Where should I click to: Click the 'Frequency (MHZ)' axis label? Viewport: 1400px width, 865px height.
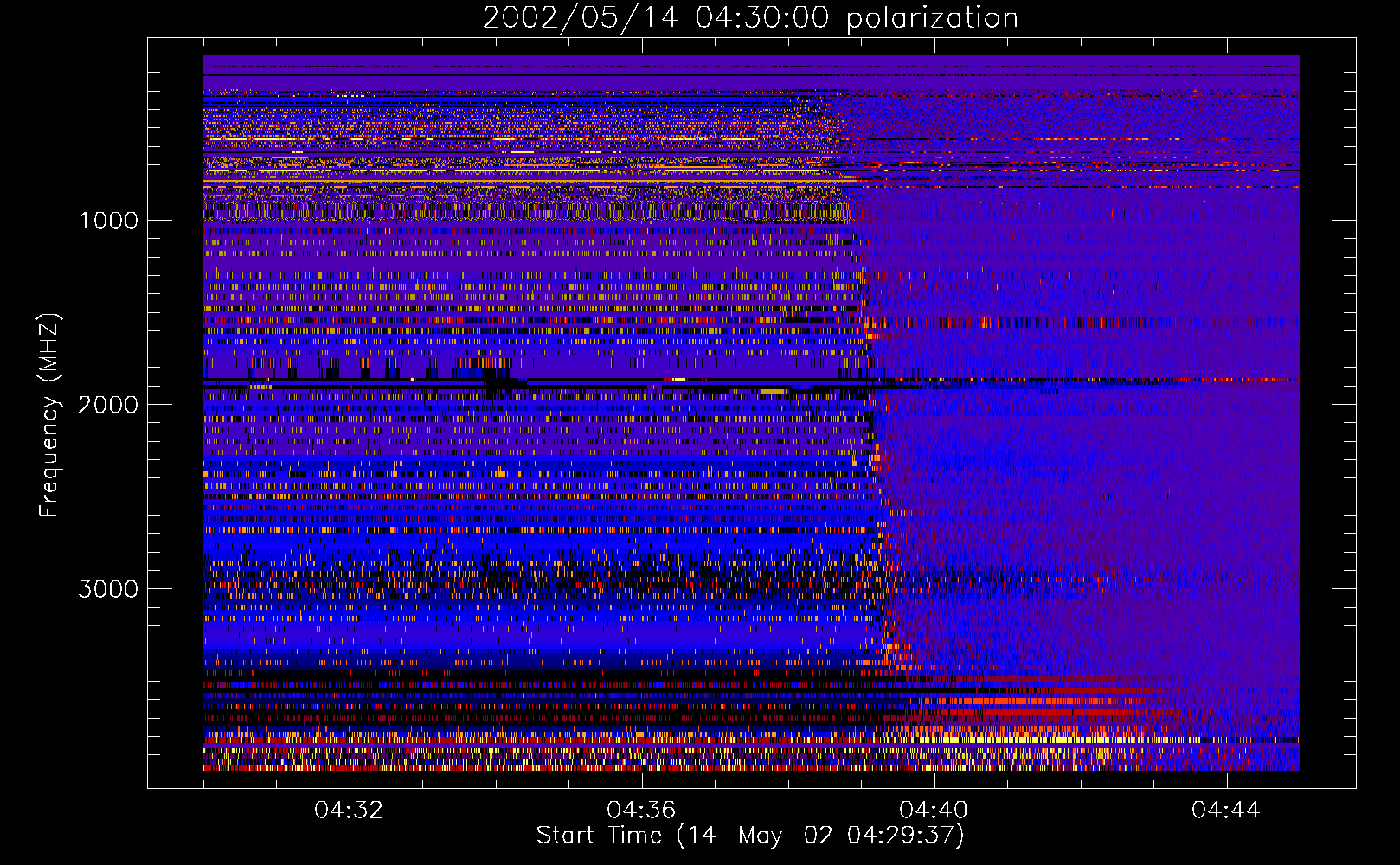point(49,415)
